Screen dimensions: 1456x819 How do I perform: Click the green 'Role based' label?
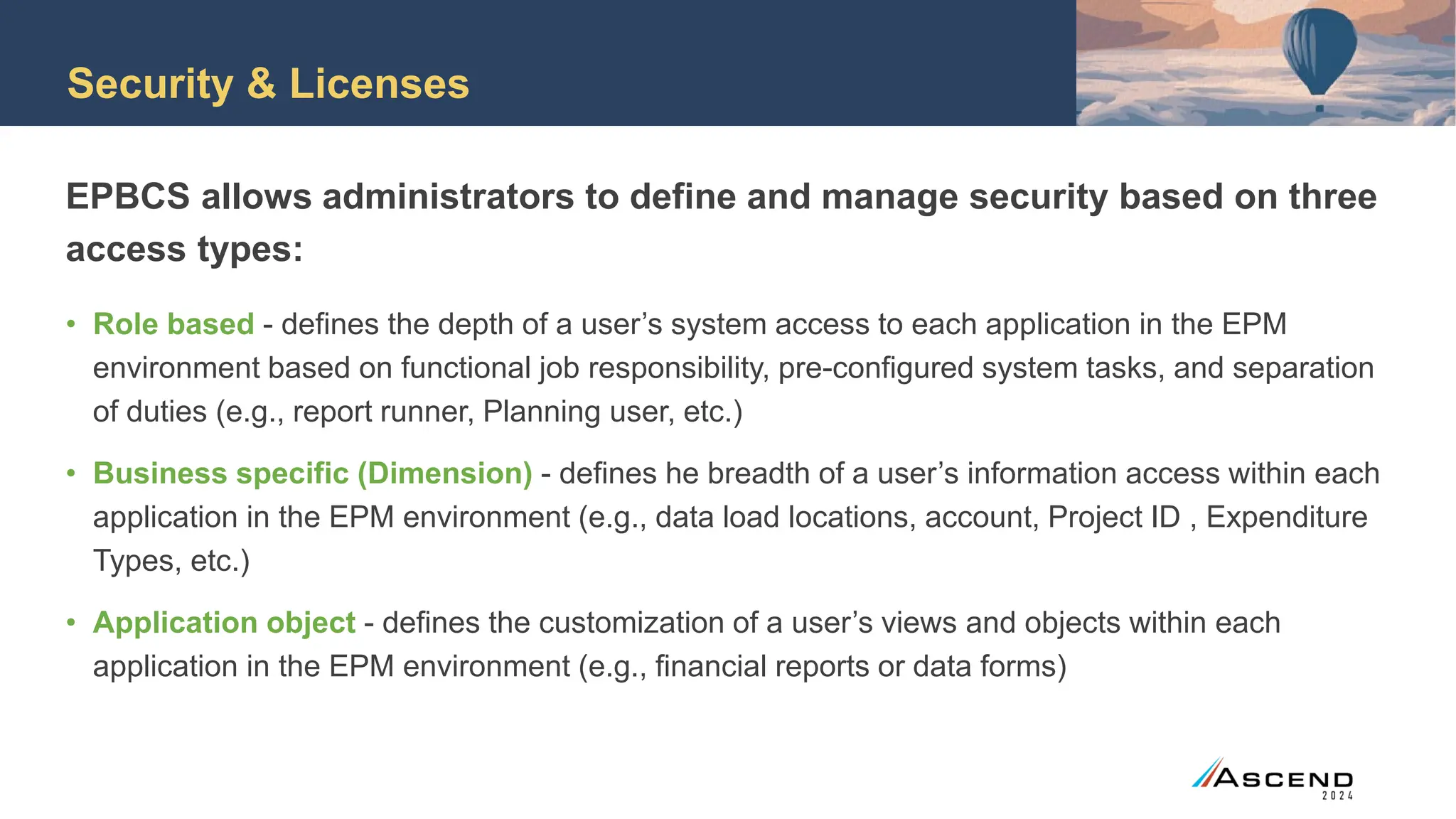pyautogui.click(x=173, y=324)
